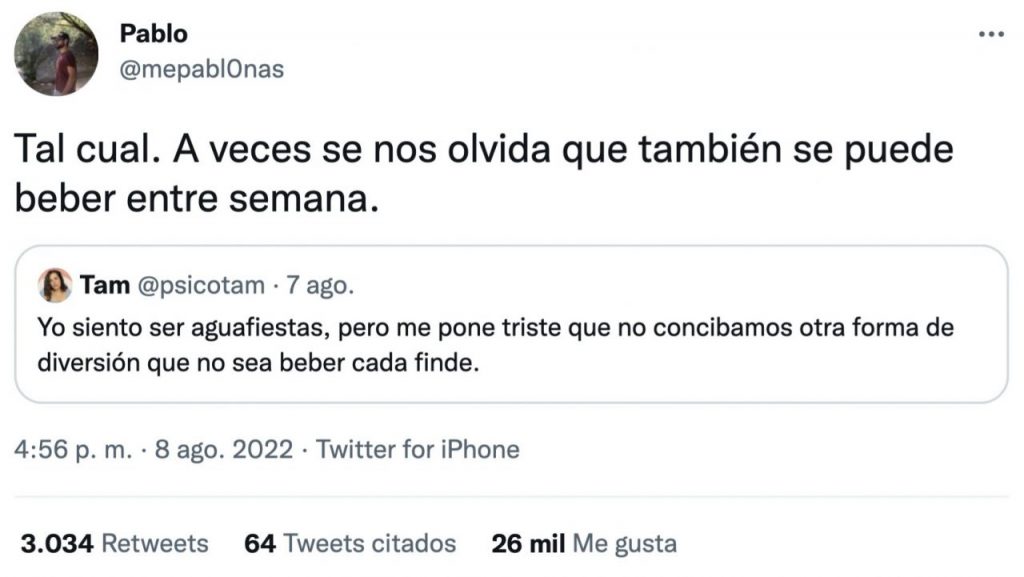
Task: Open the @mepabl0nas handle
Action: (x=202, y=69)
